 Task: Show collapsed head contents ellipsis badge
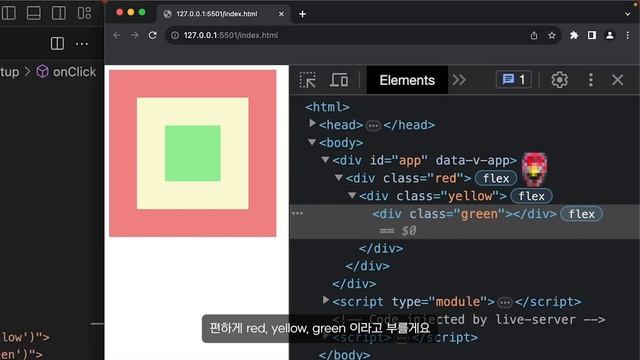tap(373, 125)
